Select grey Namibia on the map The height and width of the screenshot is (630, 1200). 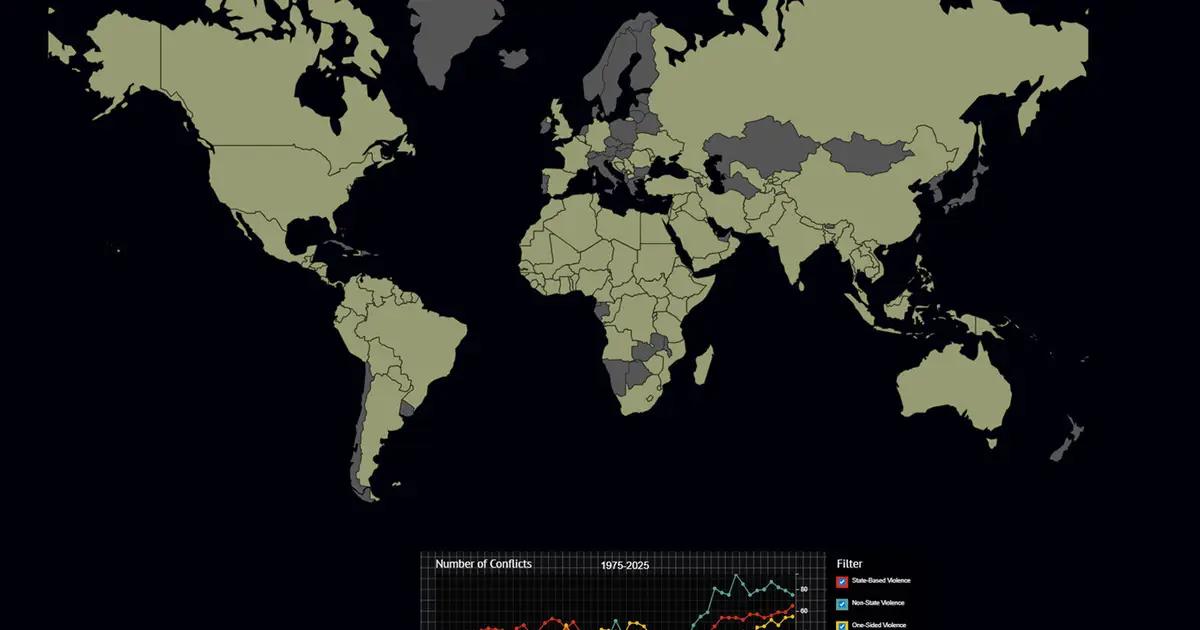tap(616, 375)
